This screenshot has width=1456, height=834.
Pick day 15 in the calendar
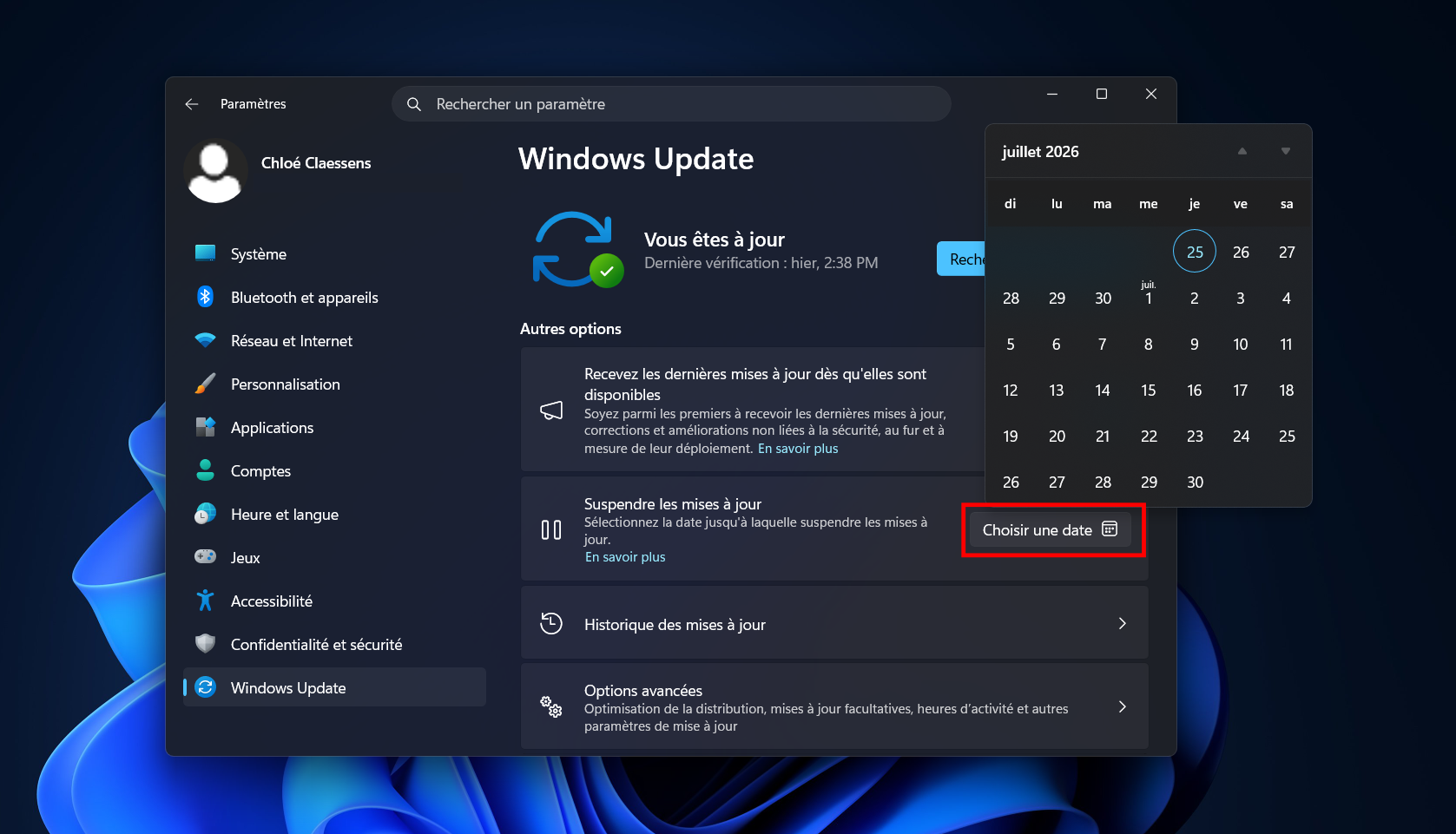1149,391
